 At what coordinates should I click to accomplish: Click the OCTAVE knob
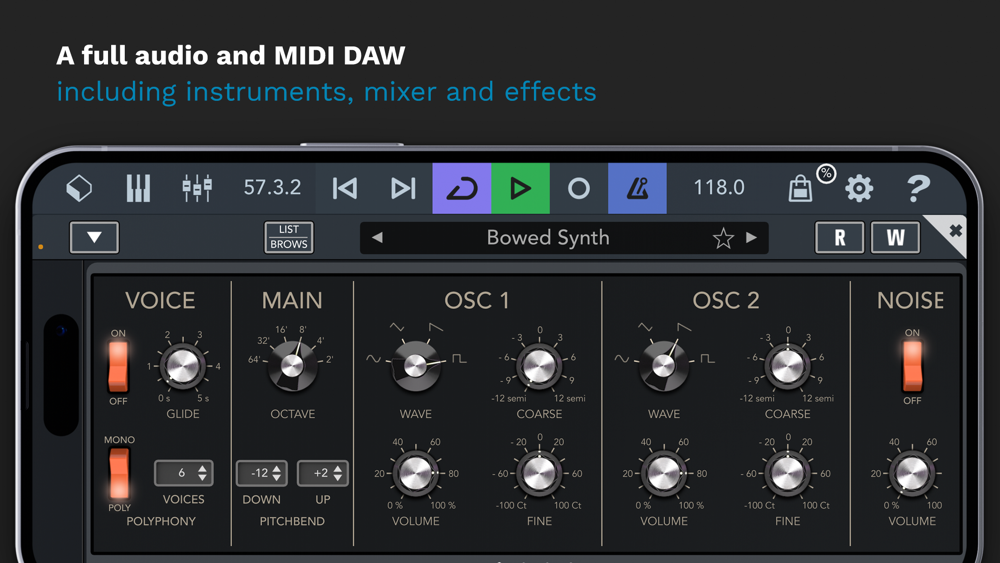coord(293,367)
